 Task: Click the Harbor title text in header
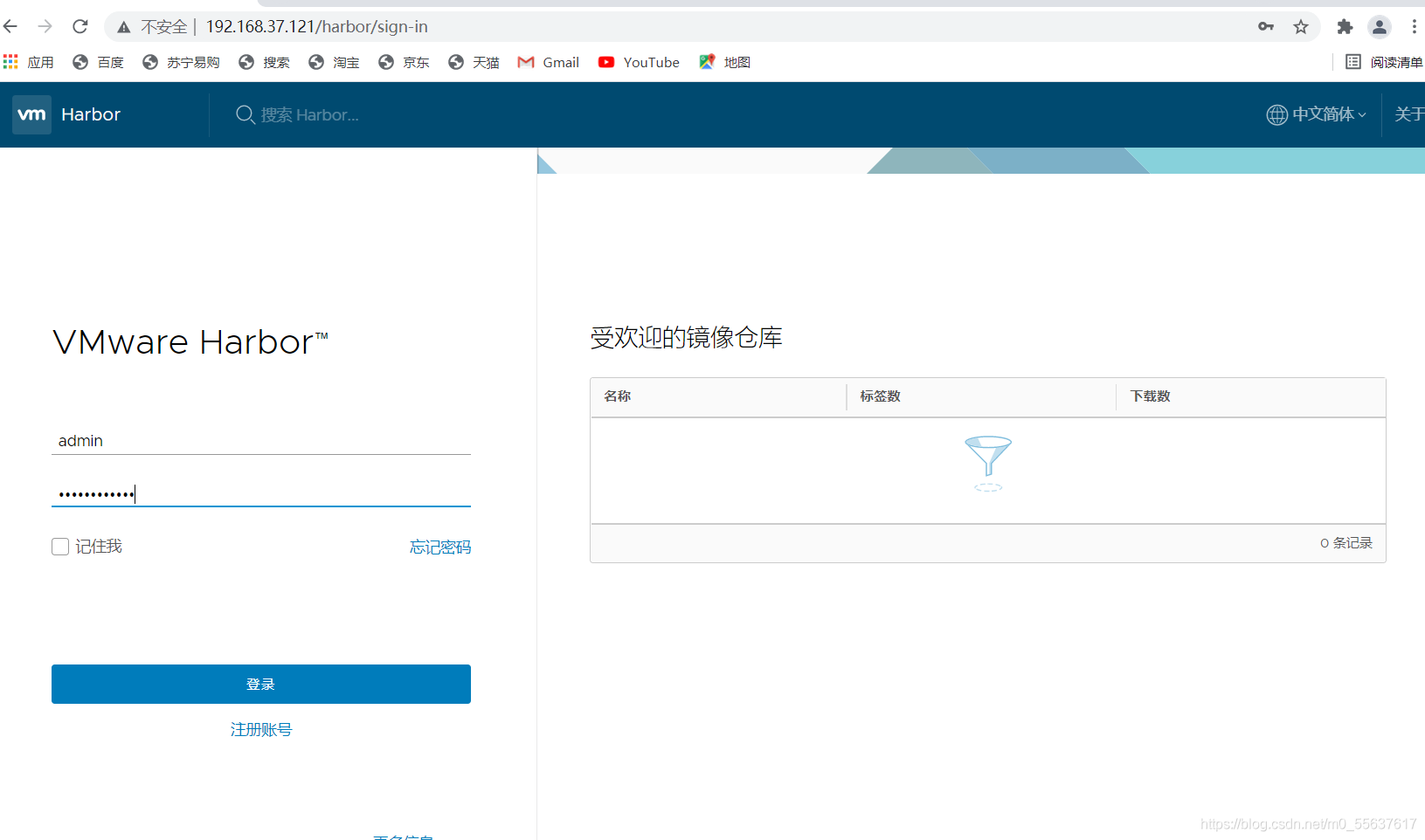(x=91, y=114)
